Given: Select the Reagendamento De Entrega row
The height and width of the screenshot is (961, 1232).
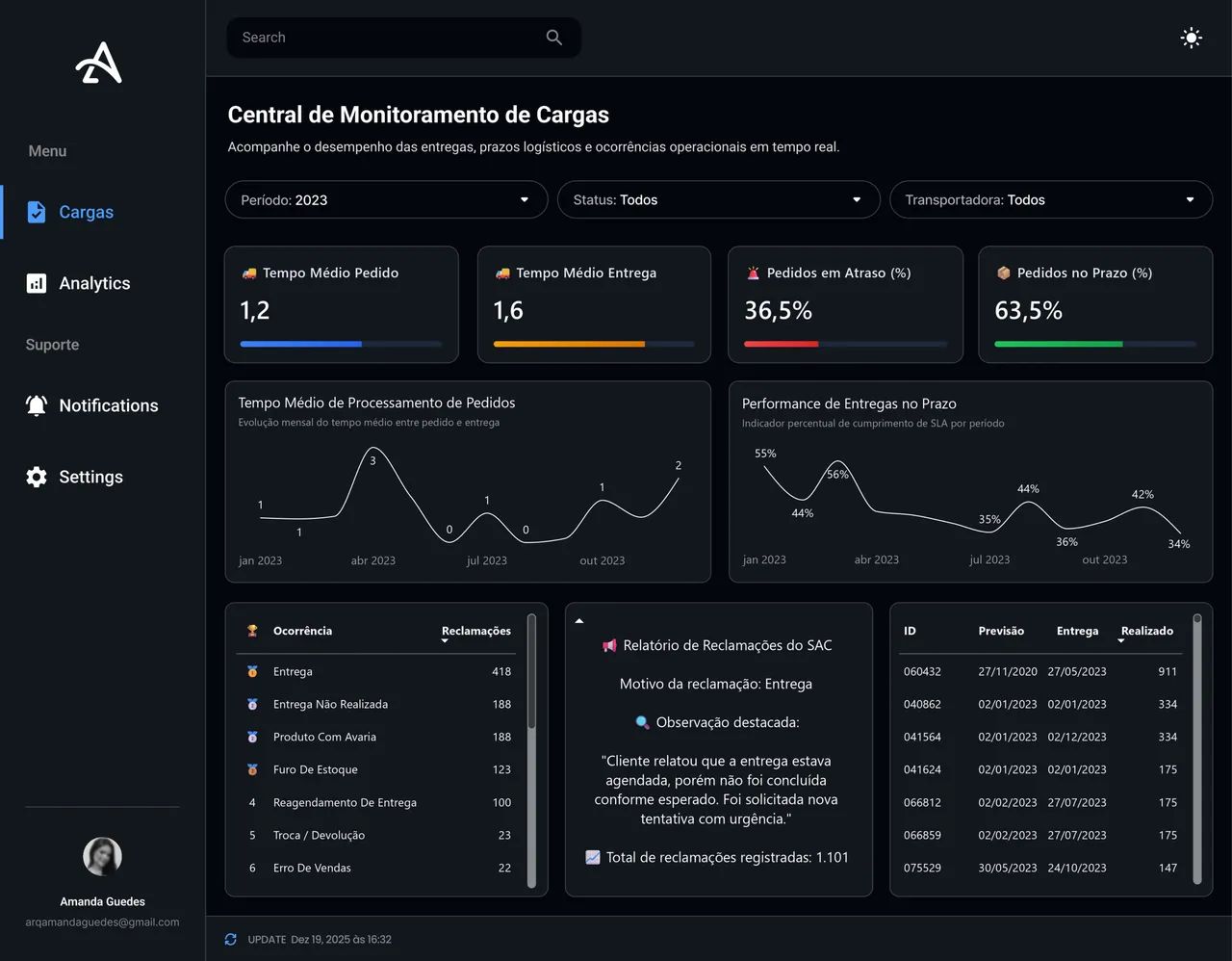Looking at the screenshot, I should (x=376, y=802).
